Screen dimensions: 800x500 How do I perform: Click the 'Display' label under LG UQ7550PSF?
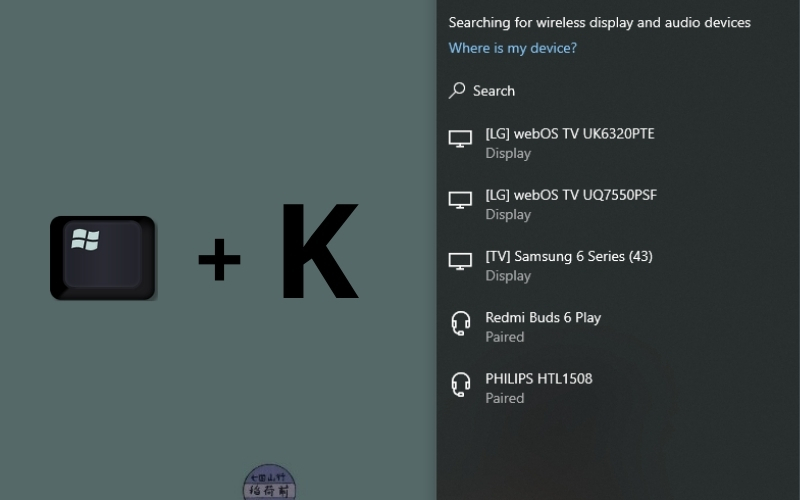[x=508, y=215]
